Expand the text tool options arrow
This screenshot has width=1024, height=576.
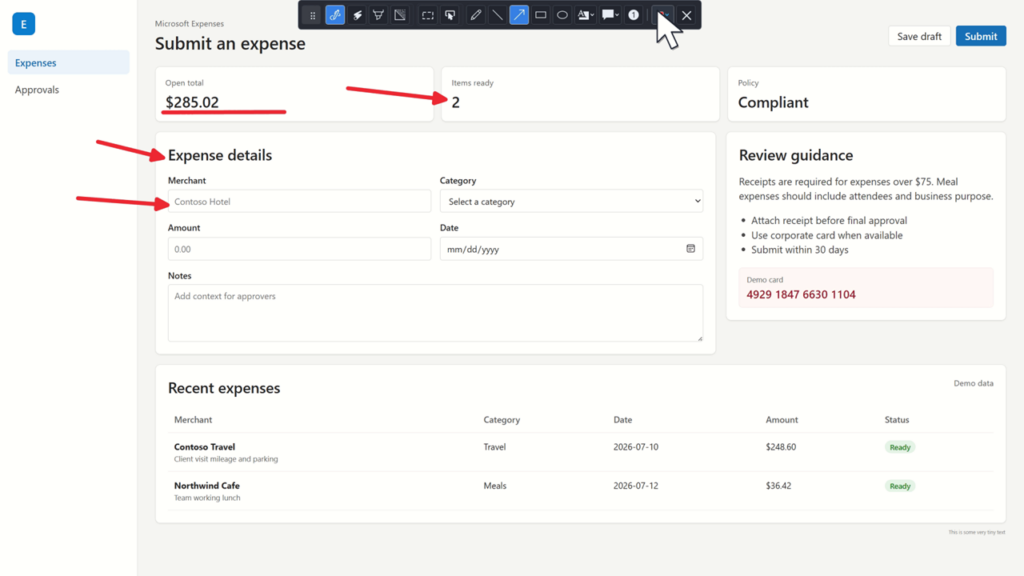592,15
